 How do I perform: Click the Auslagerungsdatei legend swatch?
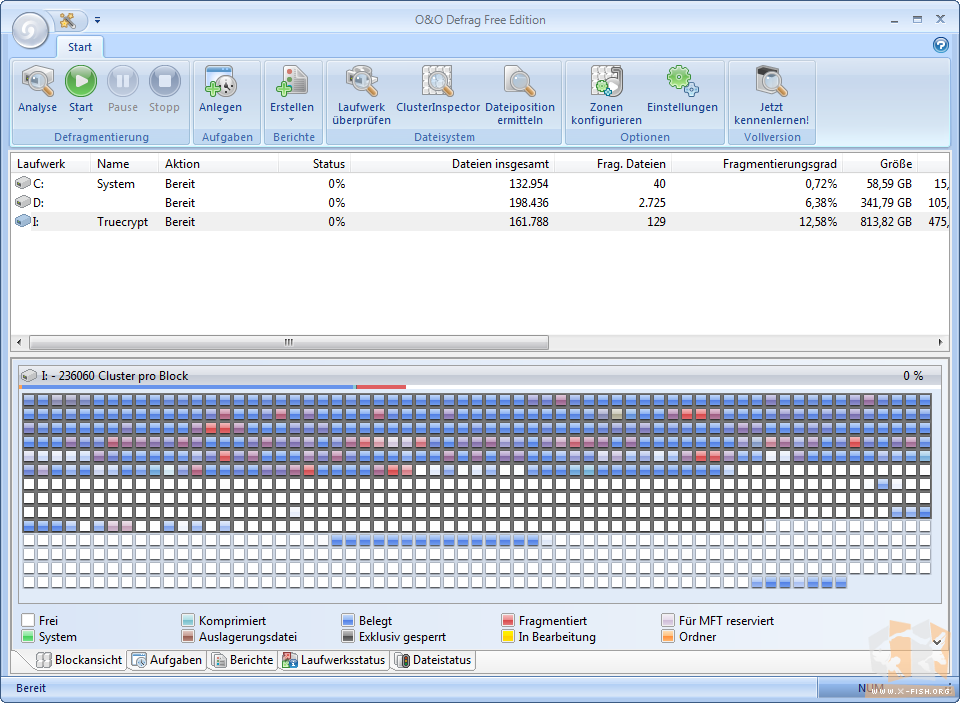[188, 636]
